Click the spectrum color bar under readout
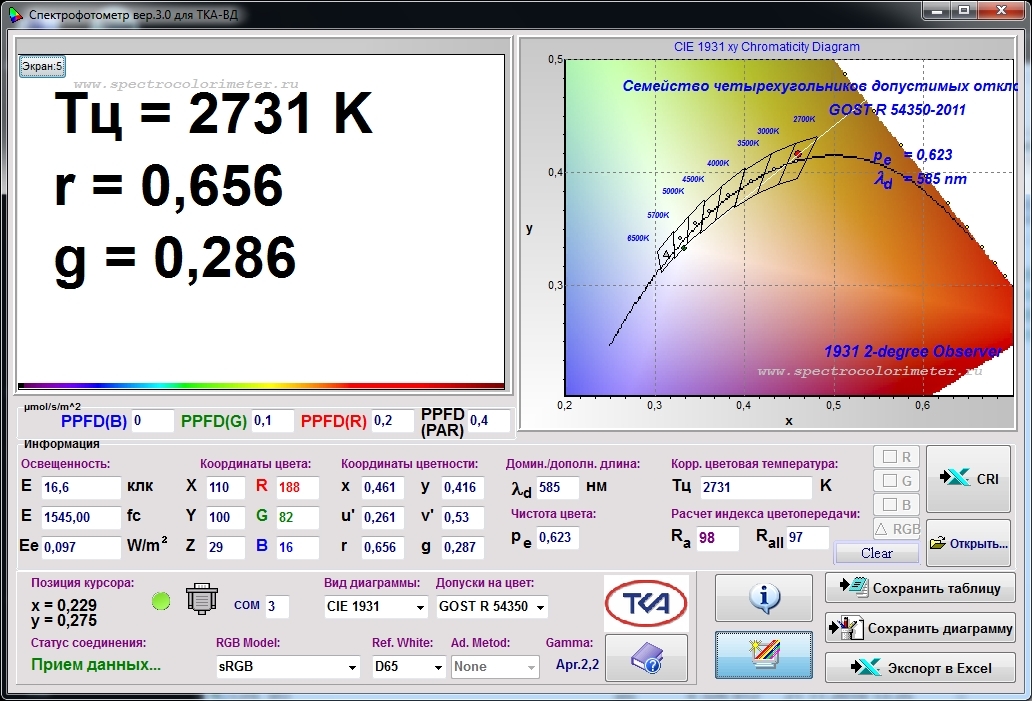The width and height of the screenshot is (1032, 701). tap(260, 385)
